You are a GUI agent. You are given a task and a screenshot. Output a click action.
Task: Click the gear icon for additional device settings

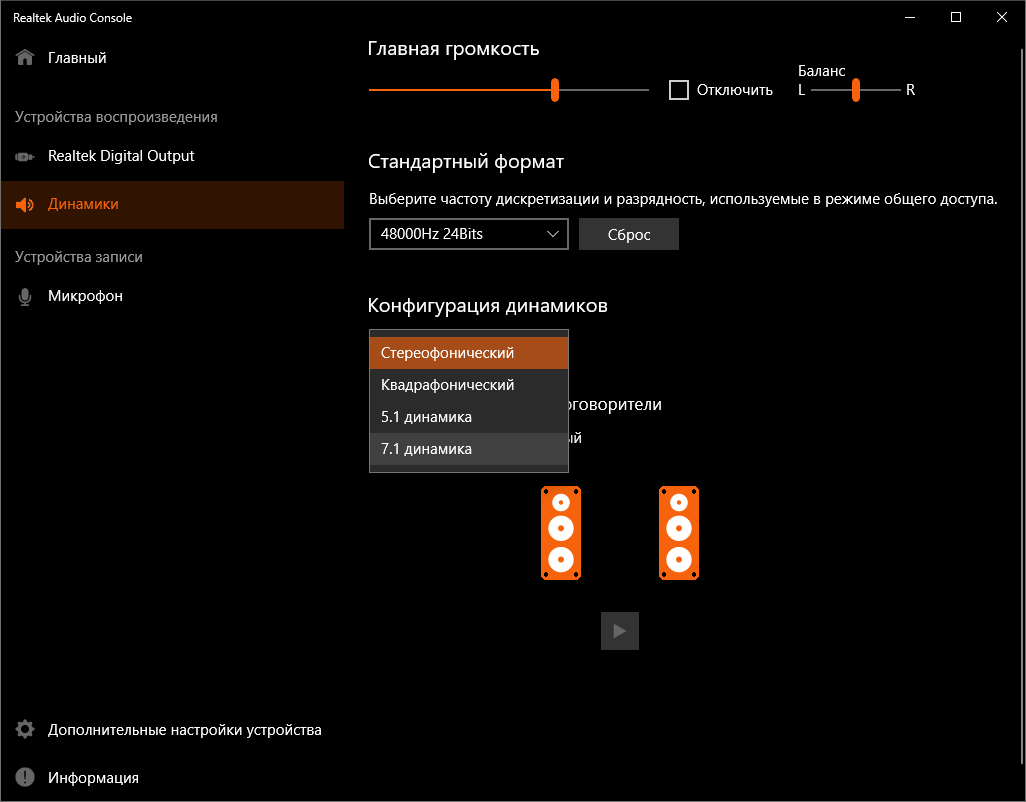[25, 730]
